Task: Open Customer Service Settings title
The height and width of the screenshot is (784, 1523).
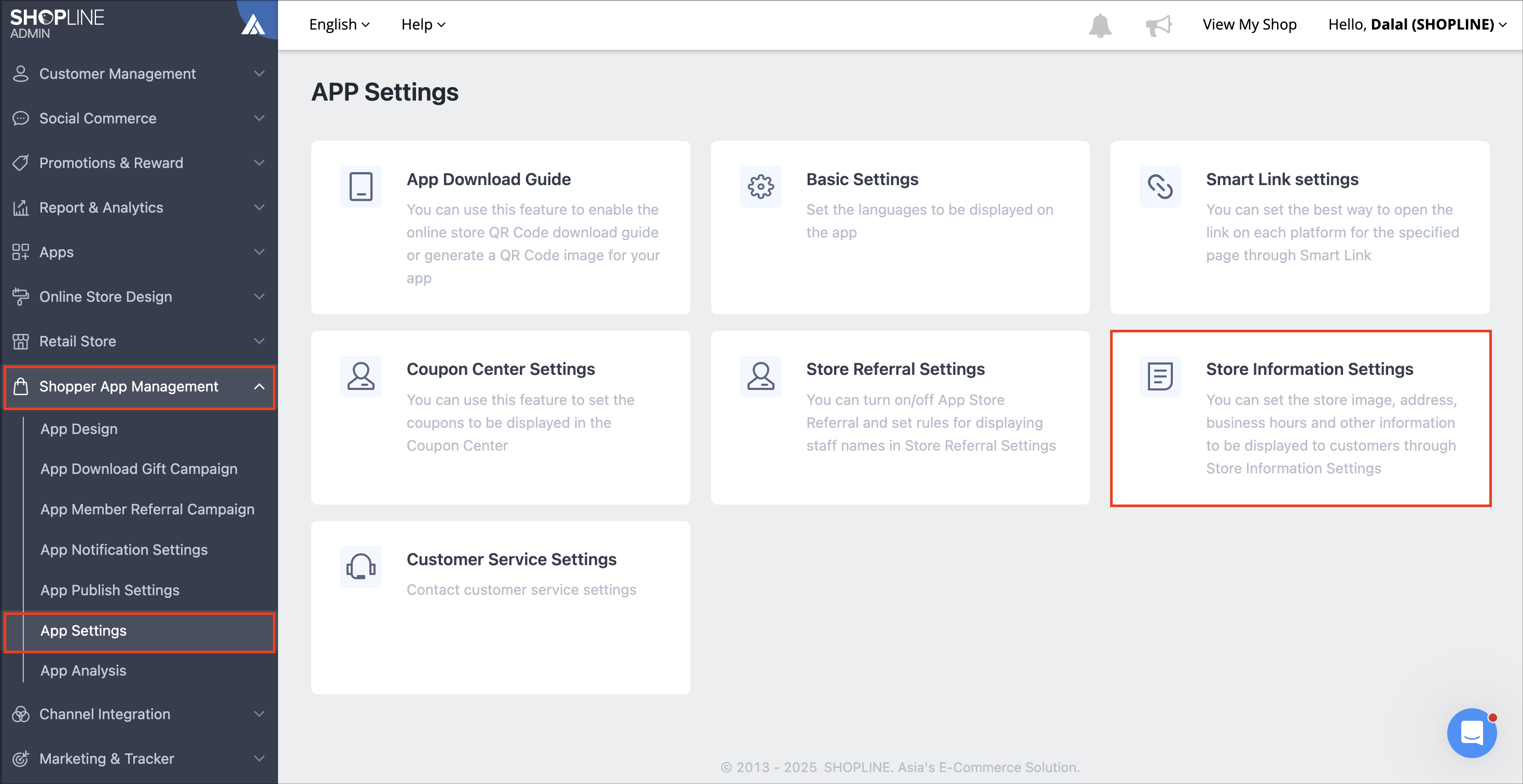Action: tap(511, 559)
